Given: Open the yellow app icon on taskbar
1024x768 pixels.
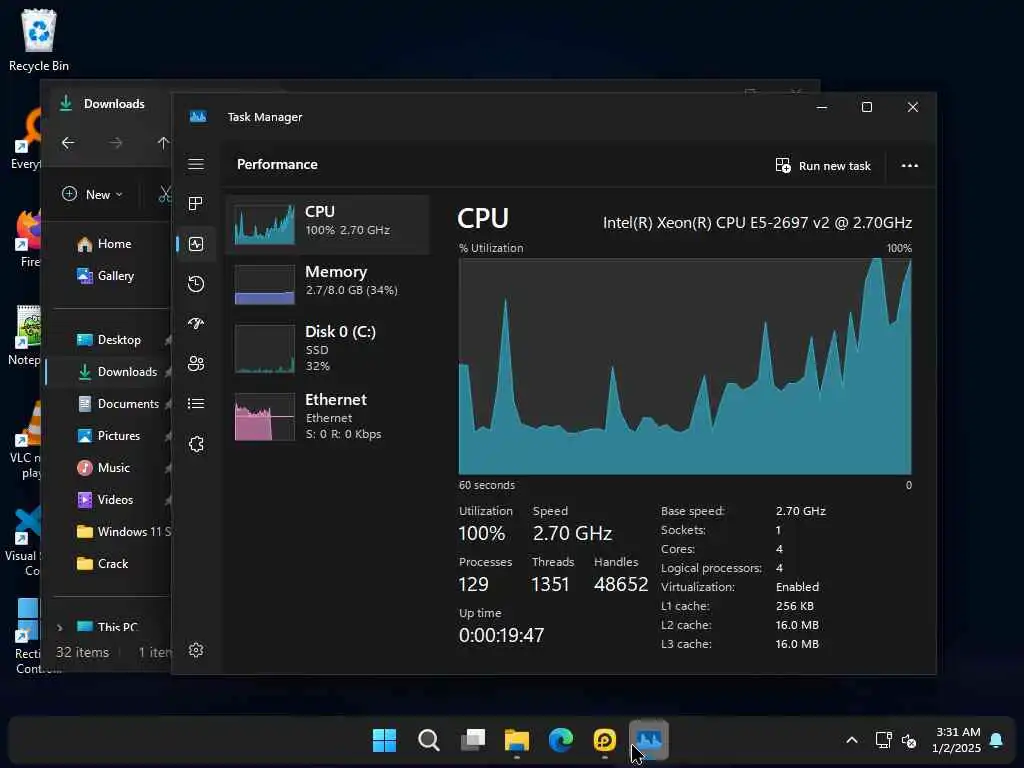Looking at the screenshot, I should coord(605,740).
